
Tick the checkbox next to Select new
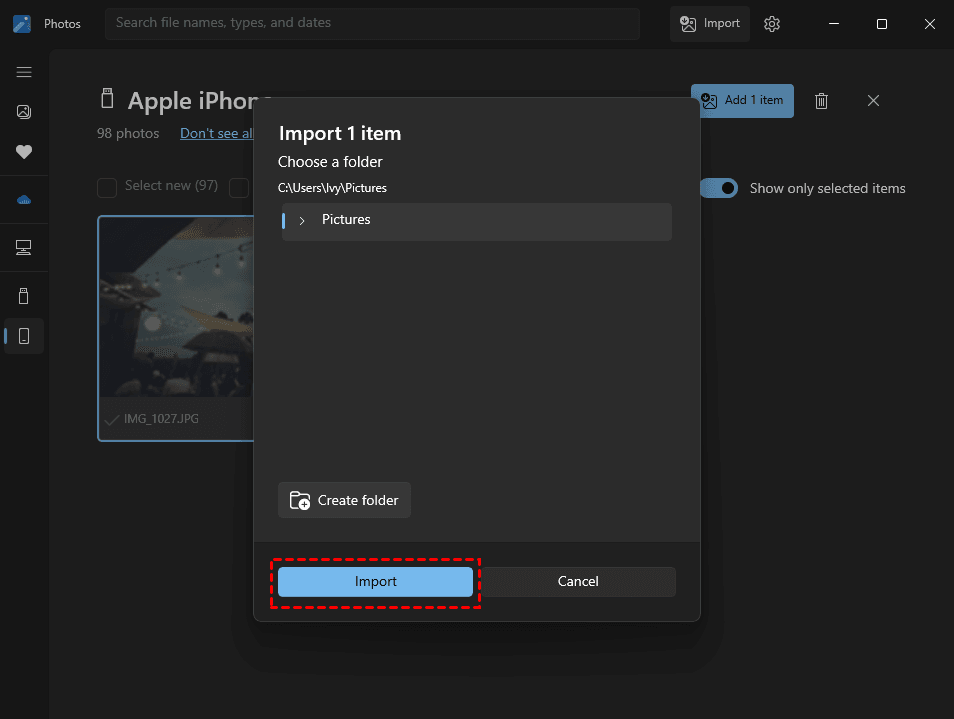(238, 187)
